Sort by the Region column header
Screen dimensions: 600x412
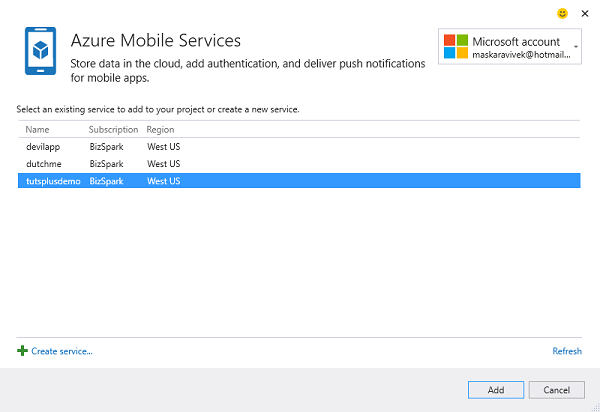pyautogui.click(x=160, y=130)
